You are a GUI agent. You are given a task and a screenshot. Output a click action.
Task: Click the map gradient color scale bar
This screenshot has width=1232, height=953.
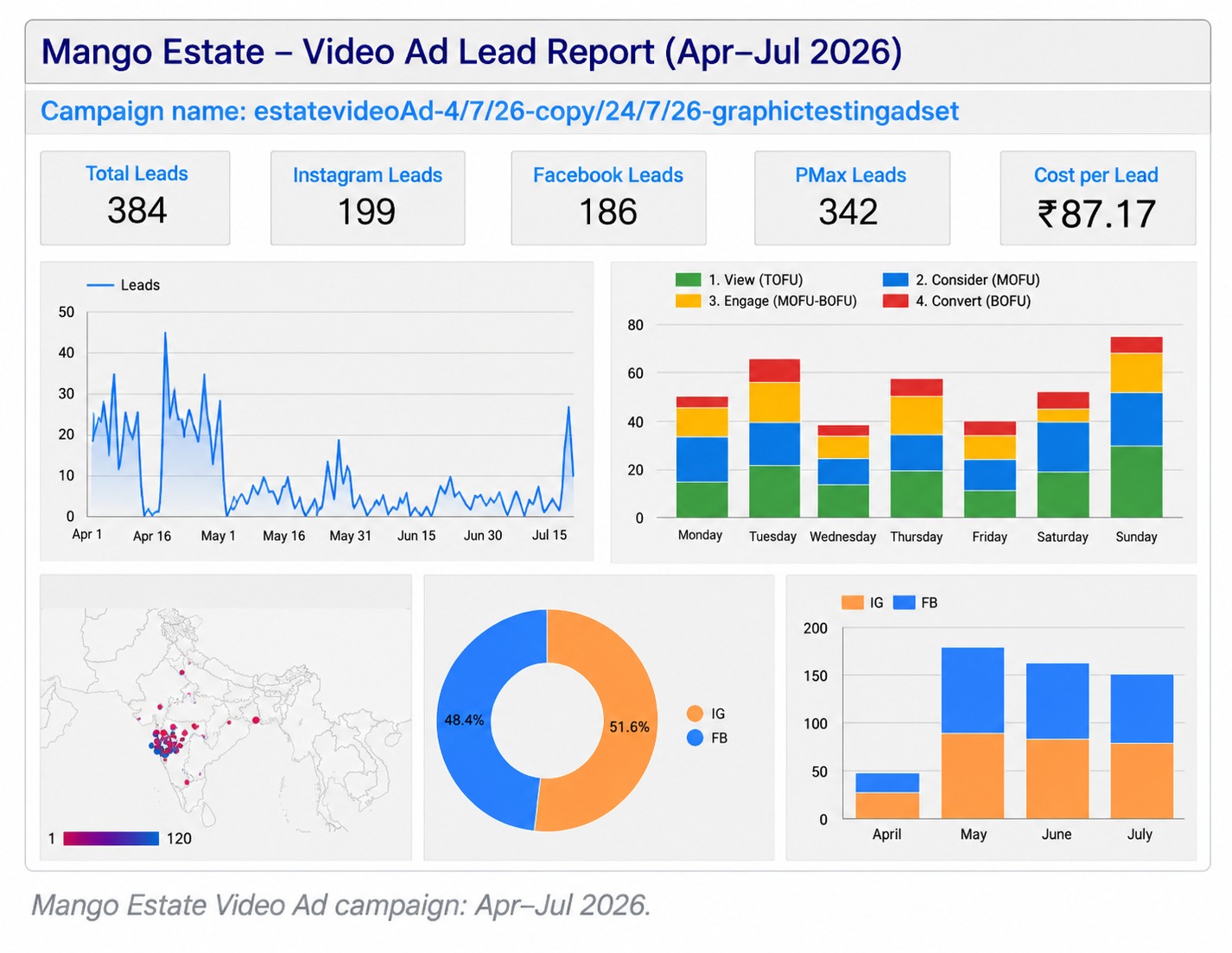(111, 838)
